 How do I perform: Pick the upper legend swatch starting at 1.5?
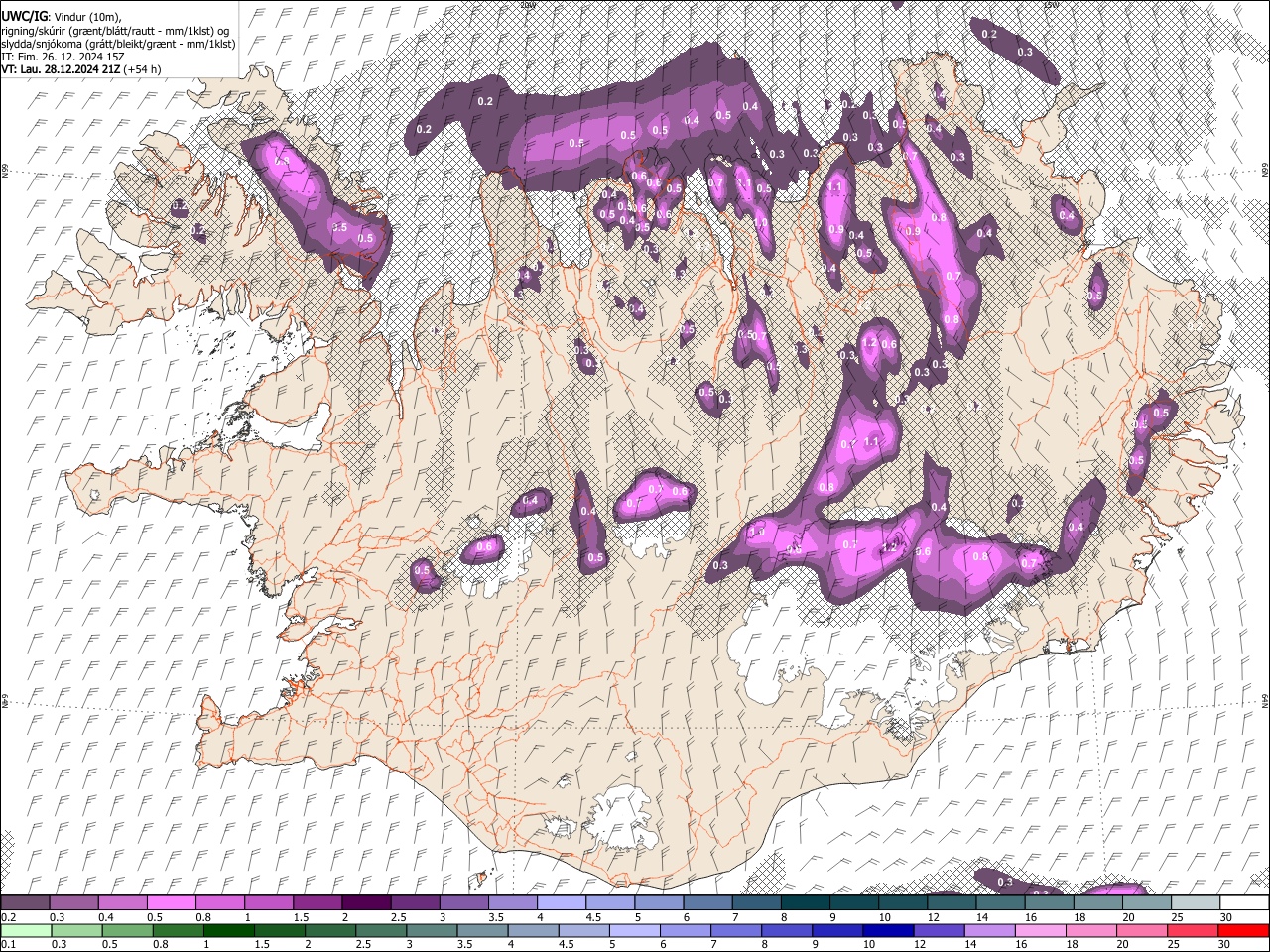317,902
